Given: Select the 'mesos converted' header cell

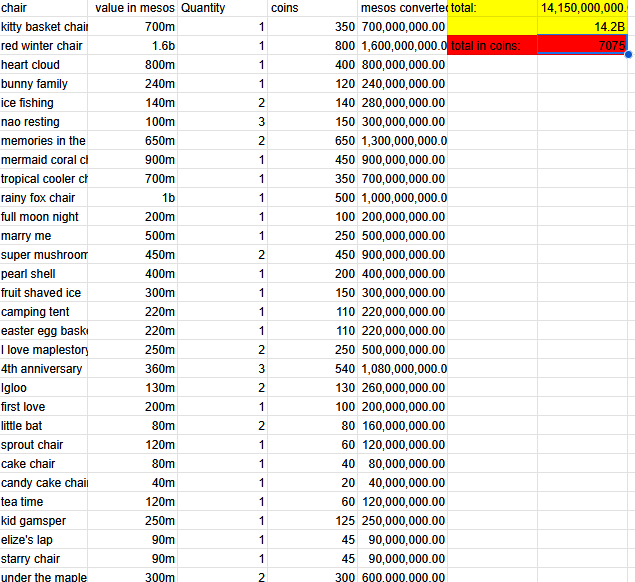Looking at the screenshot, I should pos(403,8).
